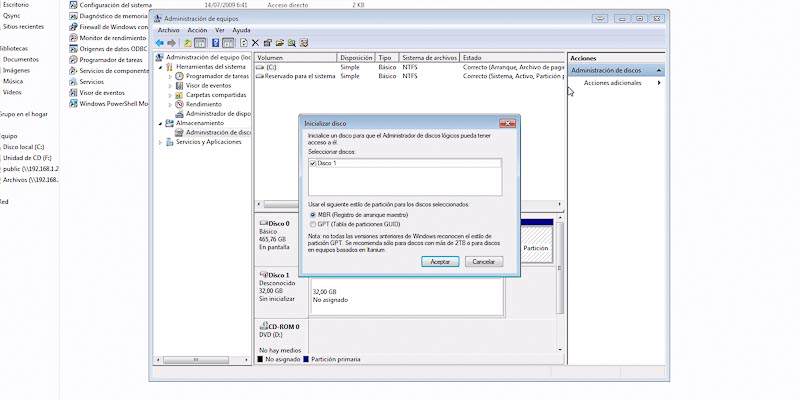800x400 pixels.
Task: Collapse Almacenamiento tree node
Action: (160, 123)
